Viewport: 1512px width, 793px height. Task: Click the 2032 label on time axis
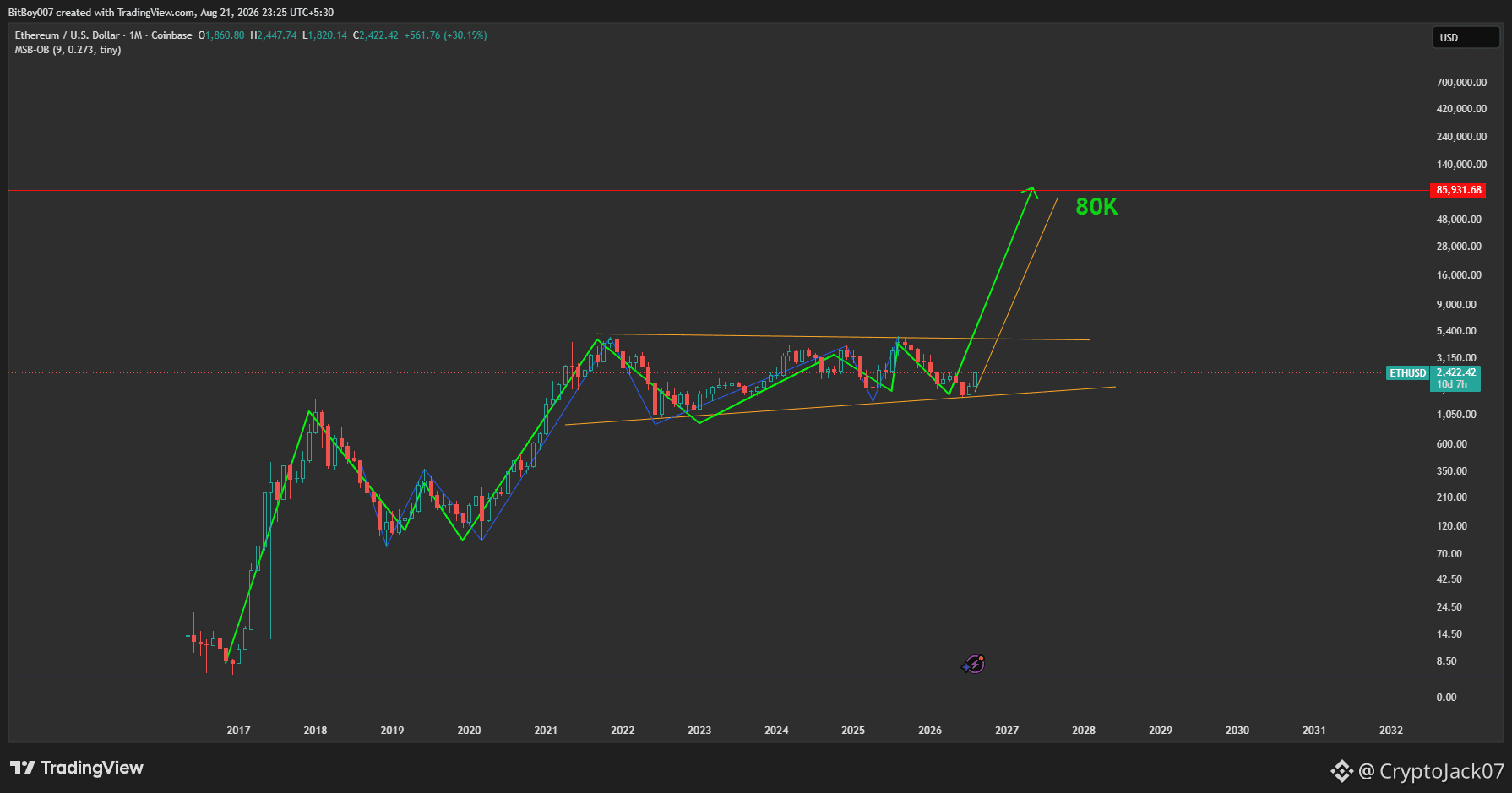pos(1391,731)
